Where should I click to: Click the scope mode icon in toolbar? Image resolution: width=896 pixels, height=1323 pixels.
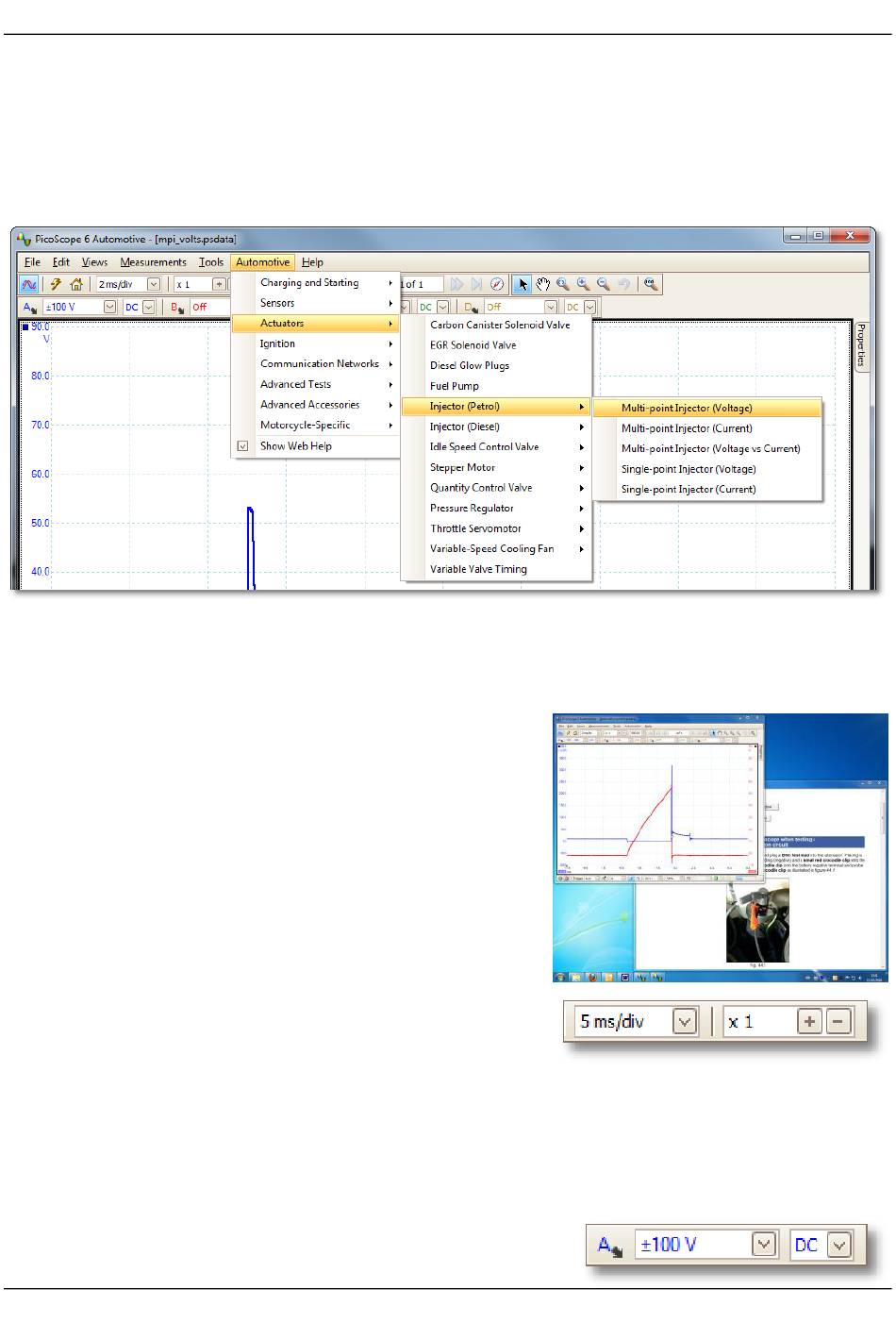coord(29,284)
